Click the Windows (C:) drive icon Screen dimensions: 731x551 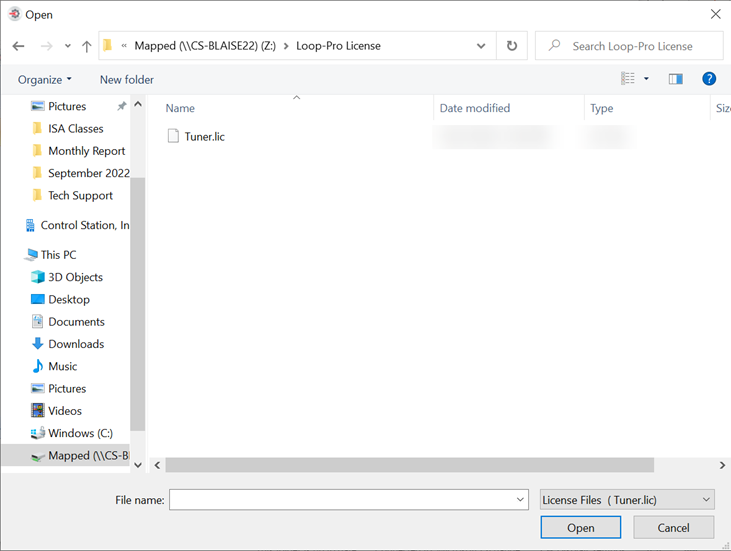pos(37,433)
